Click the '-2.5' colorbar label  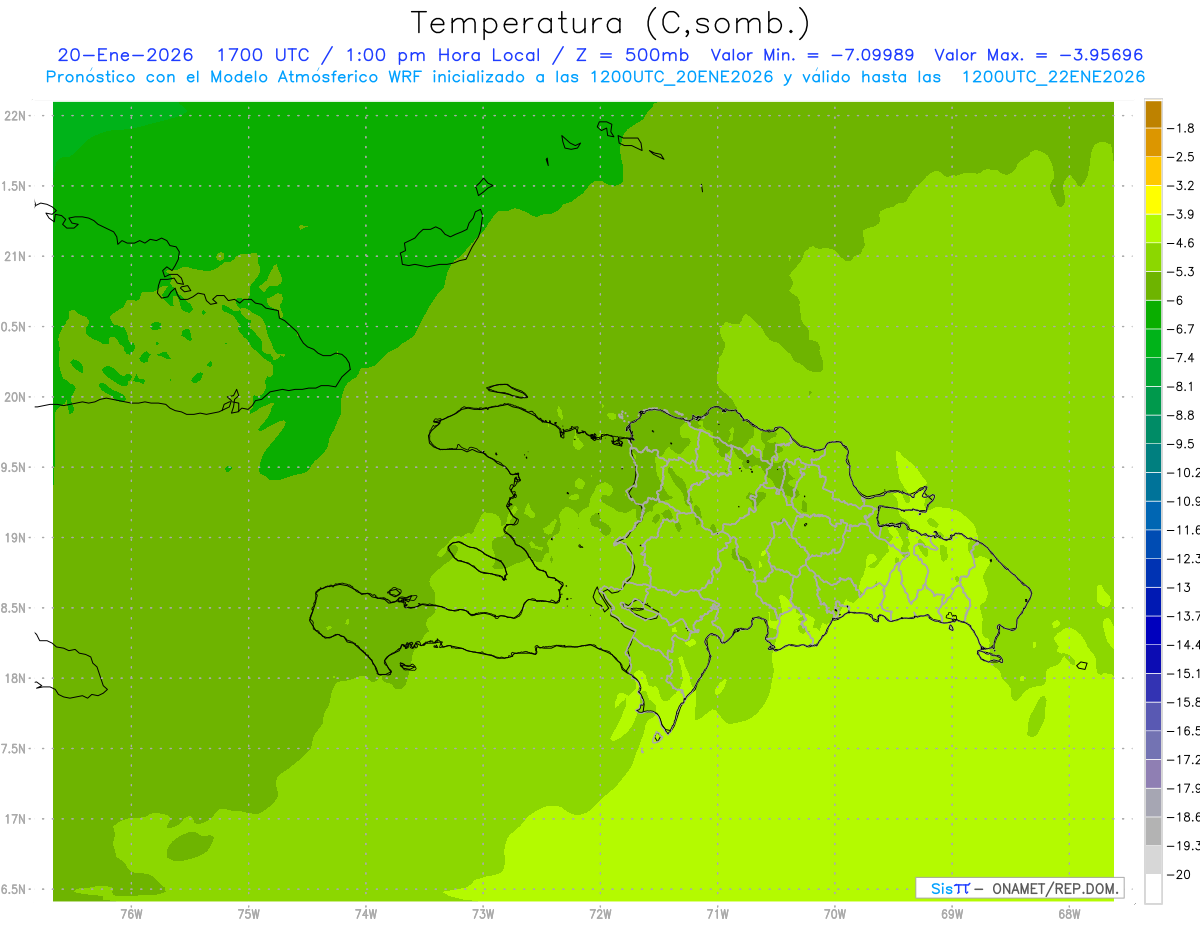(x=1183, y=157)
